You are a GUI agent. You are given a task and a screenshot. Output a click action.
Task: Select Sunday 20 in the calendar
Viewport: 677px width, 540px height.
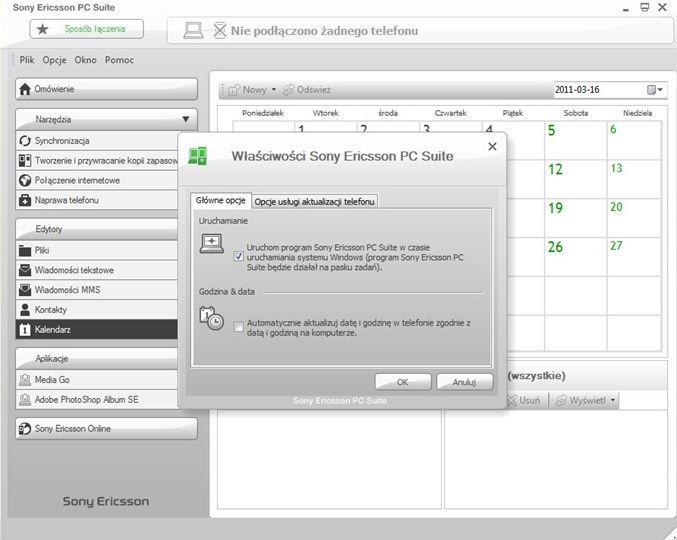tap(634, 218)
